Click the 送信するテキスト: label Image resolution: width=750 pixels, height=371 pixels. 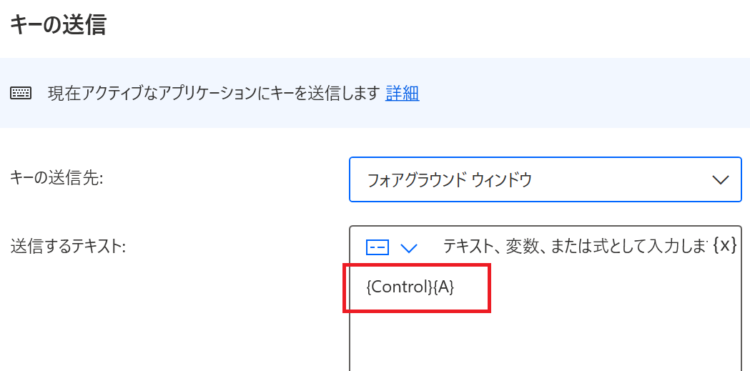point(67,247)
